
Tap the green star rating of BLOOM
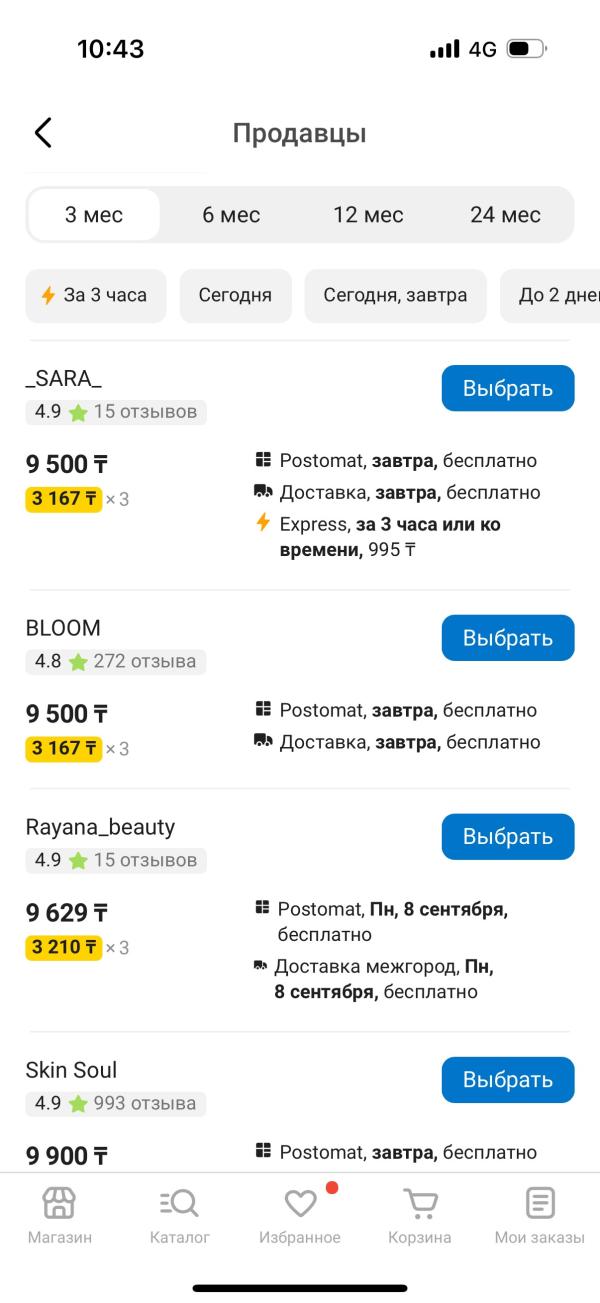point(78,661)
